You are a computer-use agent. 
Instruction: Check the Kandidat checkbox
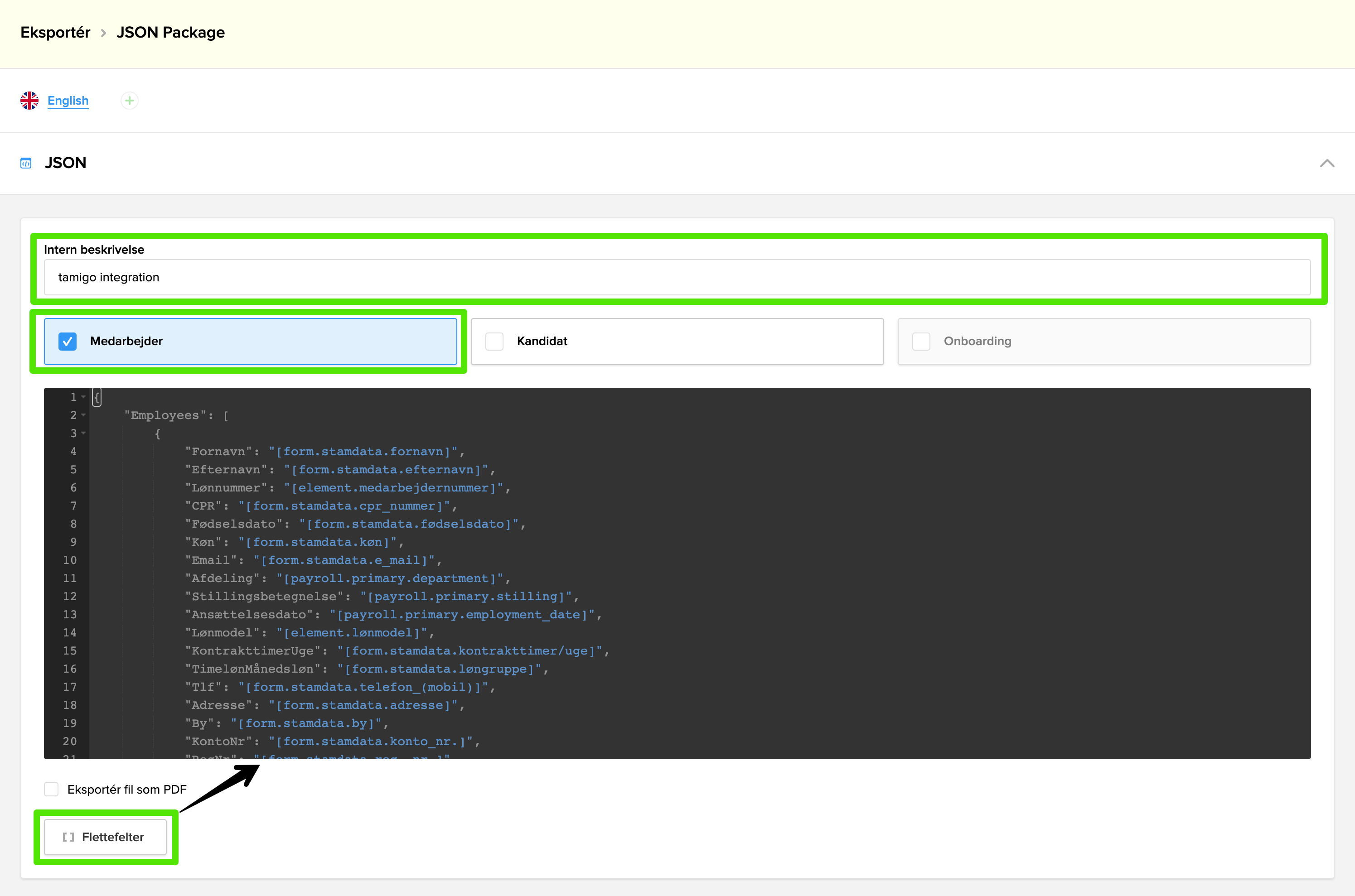494,341
